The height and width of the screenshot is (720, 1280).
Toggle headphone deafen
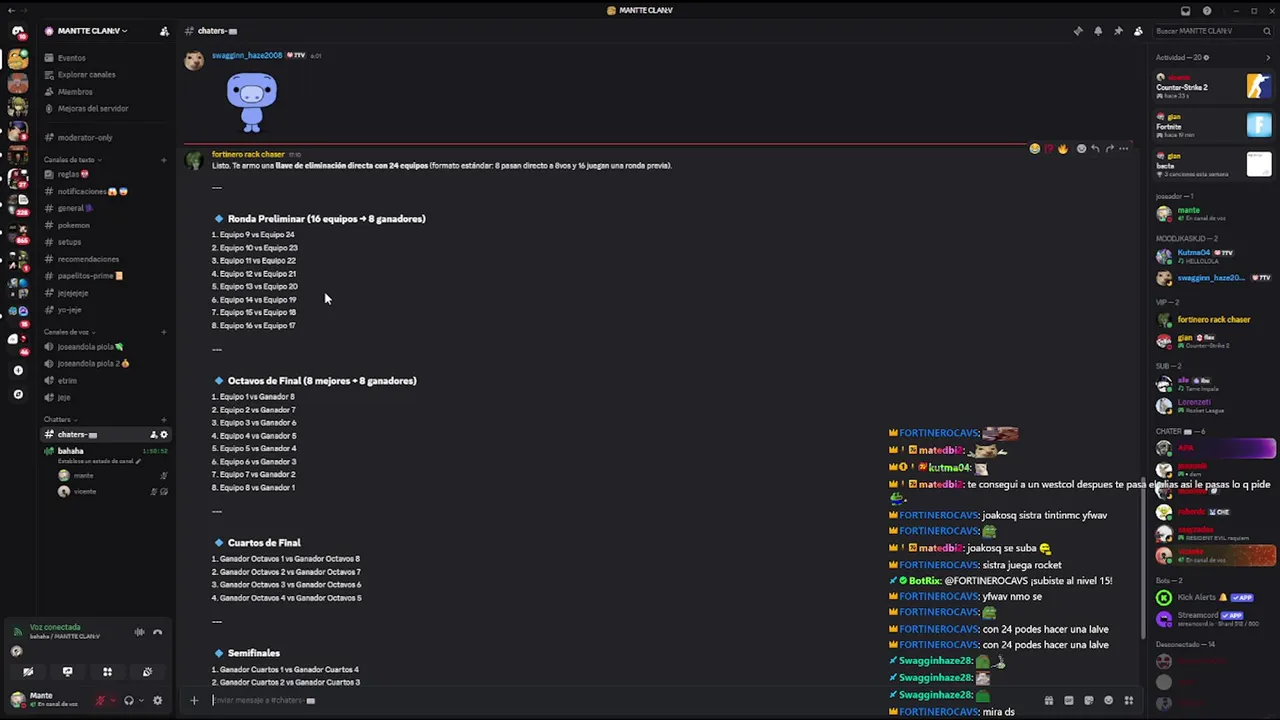click(x=128, y=700)
